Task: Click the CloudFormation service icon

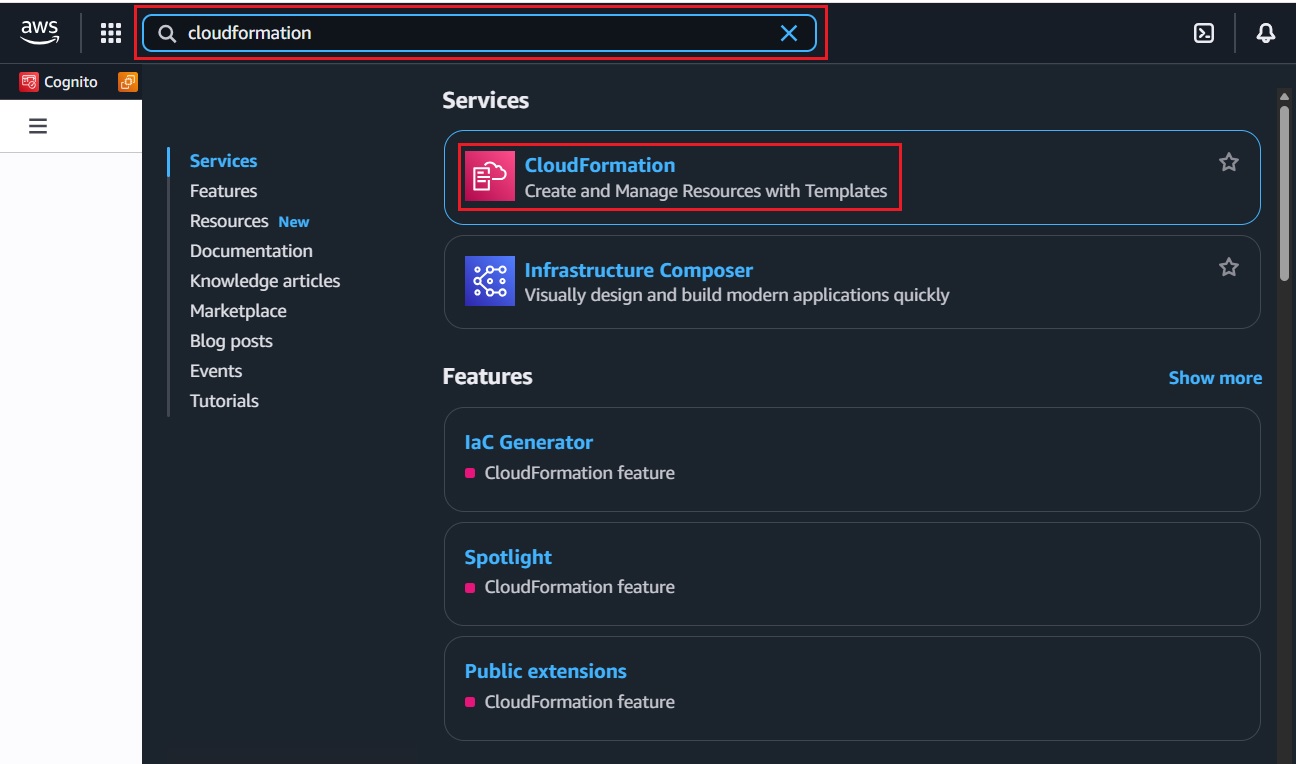Action: click(x=490, y=177)
